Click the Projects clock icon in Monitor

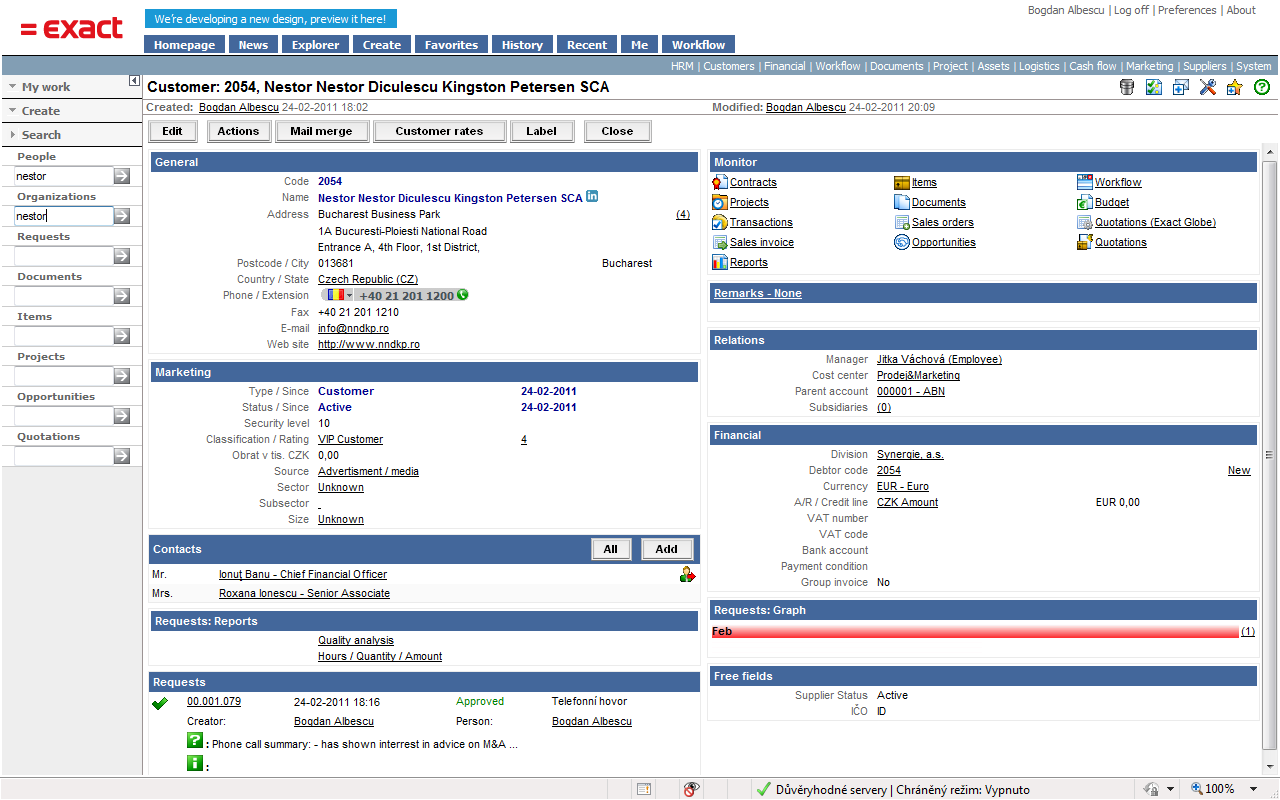720,202
